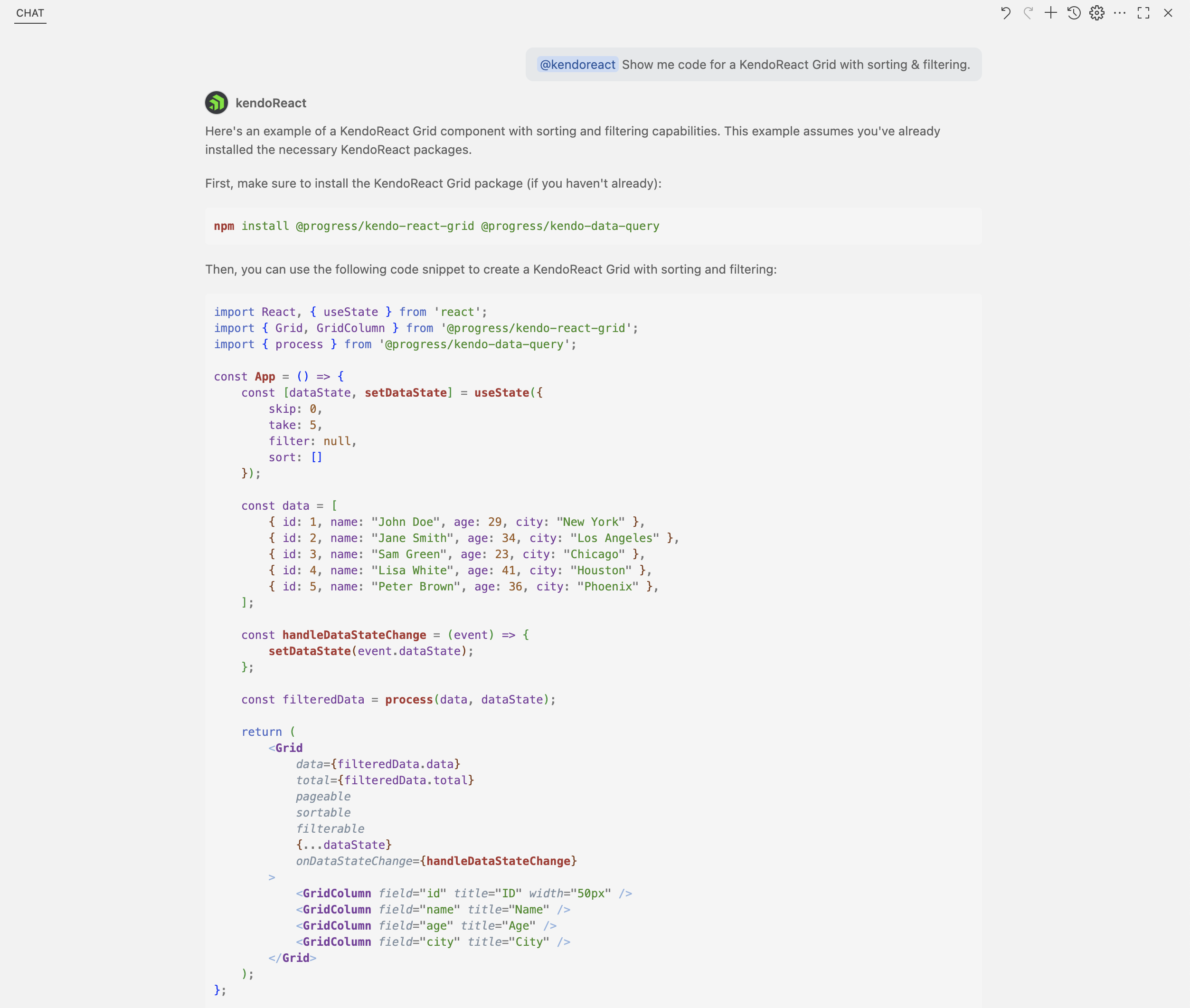Click the "Sam Green" data row
Screen dimensions: 1190x1008
456,554
